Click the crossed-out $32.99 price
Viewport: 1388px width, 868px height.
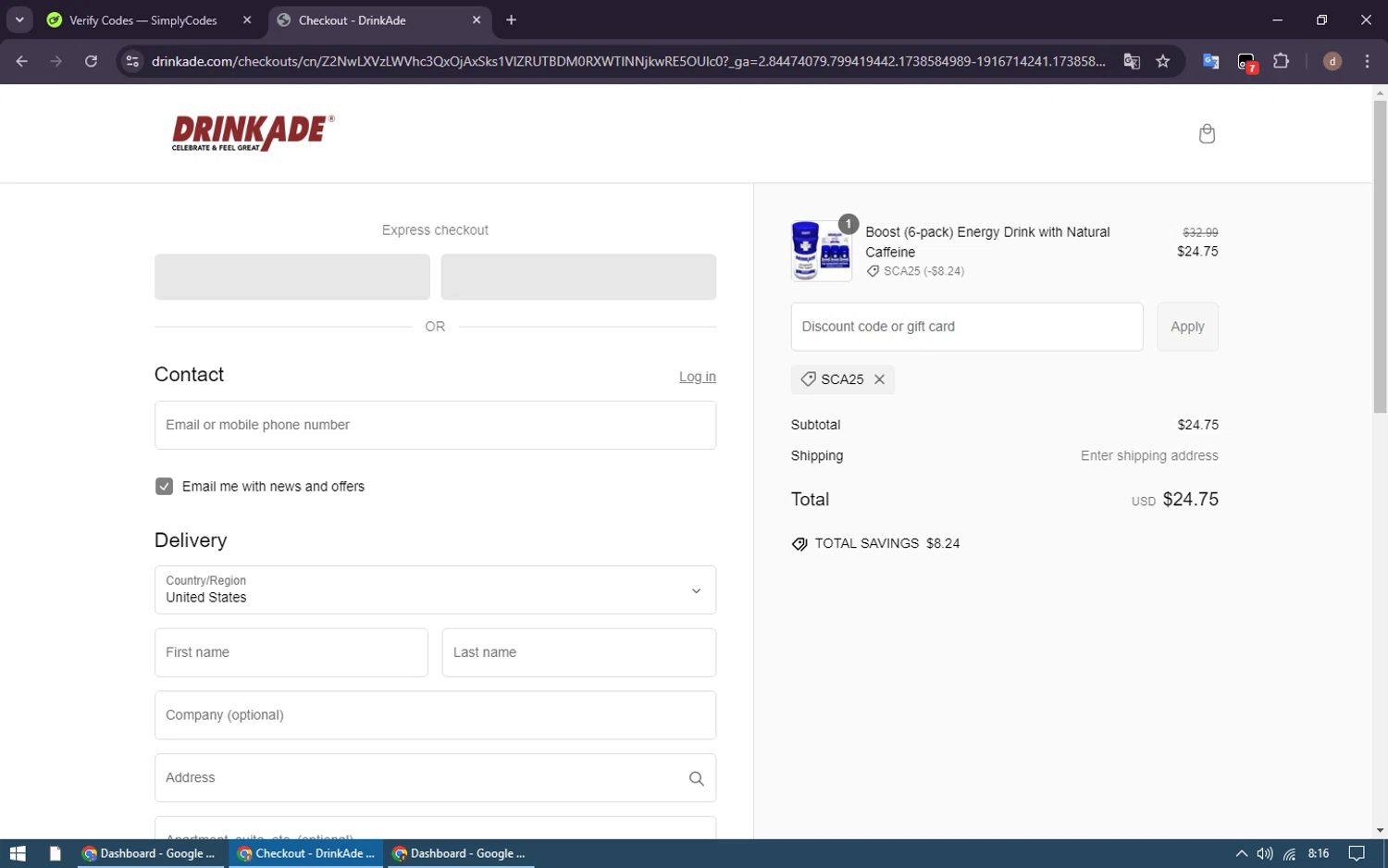1200,232
